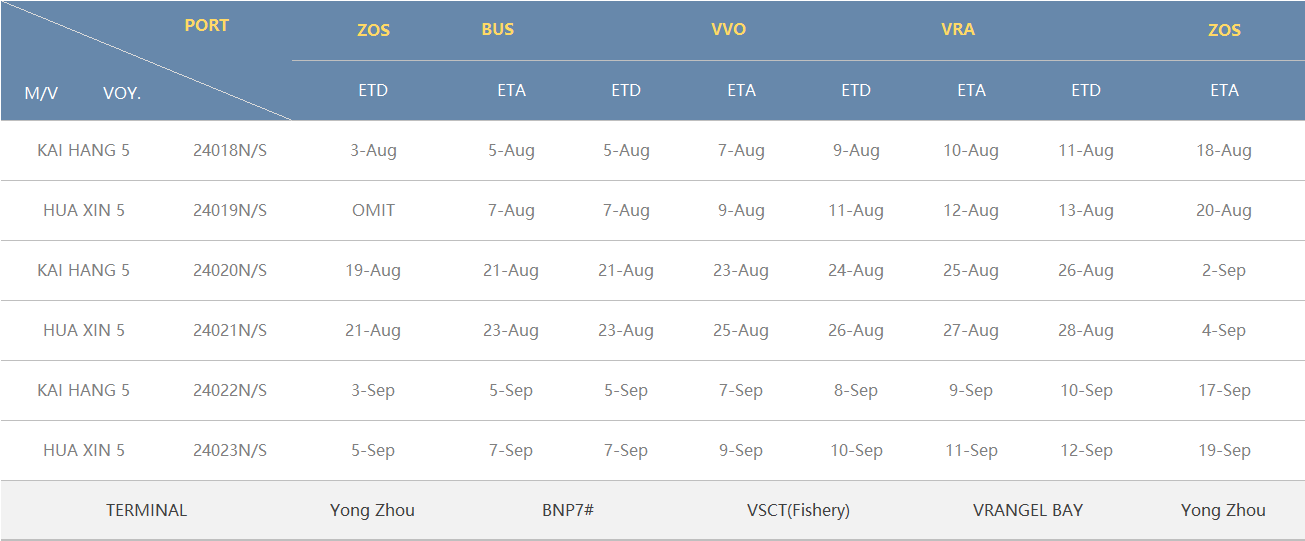Select the VOY. header label
The height and width of the screenshot is (541, 1305).
122,94
